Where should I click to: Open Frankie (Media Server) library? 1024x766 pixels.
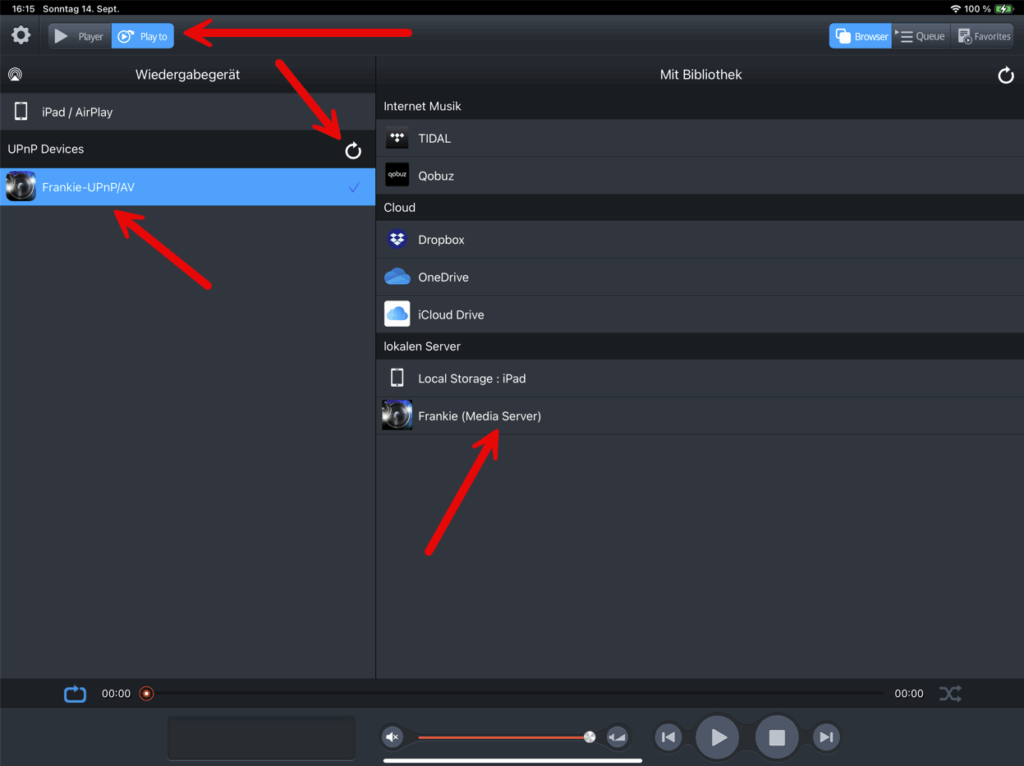[479, 416]
